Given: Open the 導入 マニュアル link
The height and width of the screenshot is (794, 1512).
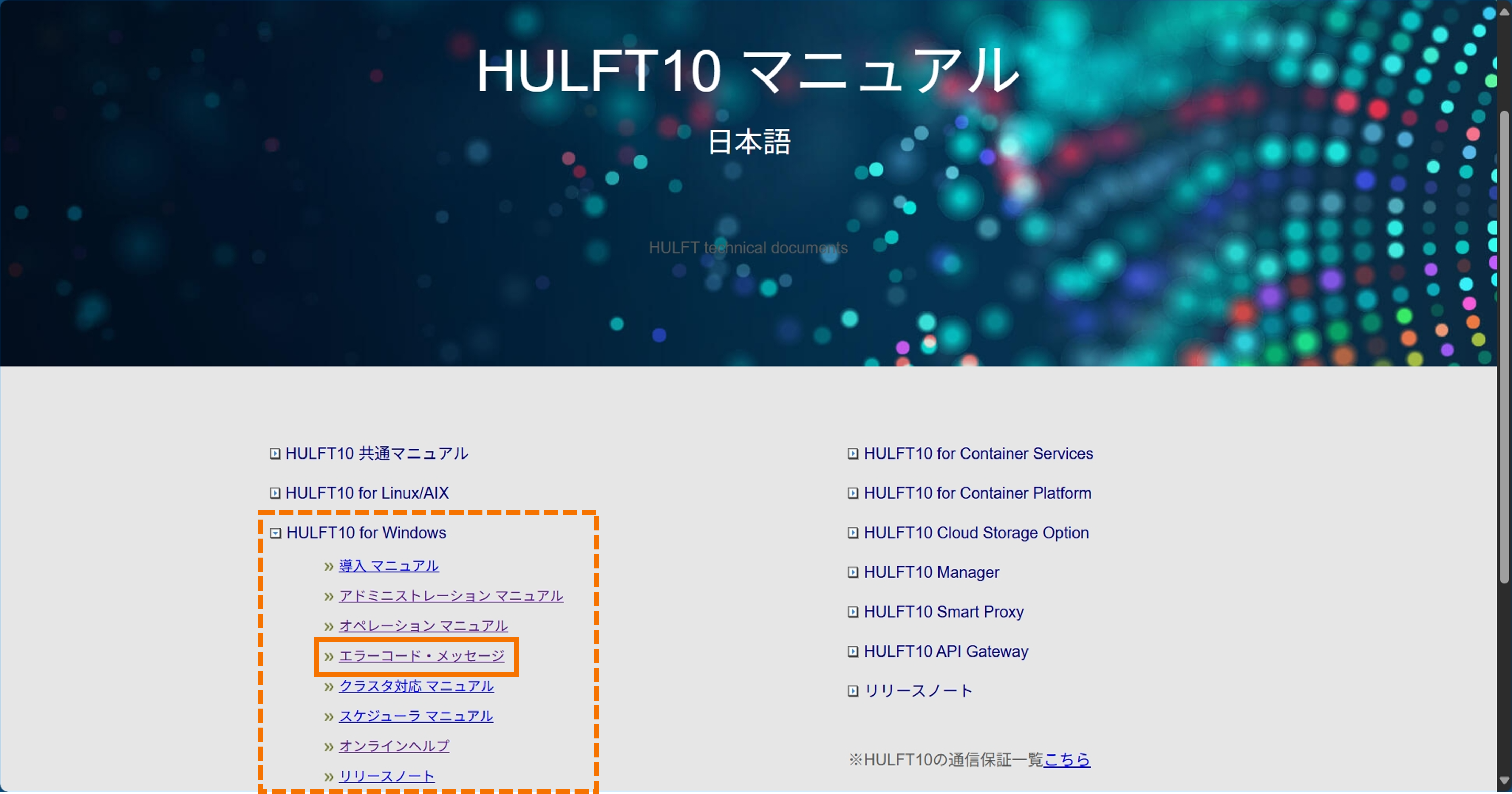Looking at the screenshot, I should pos(389,565).
